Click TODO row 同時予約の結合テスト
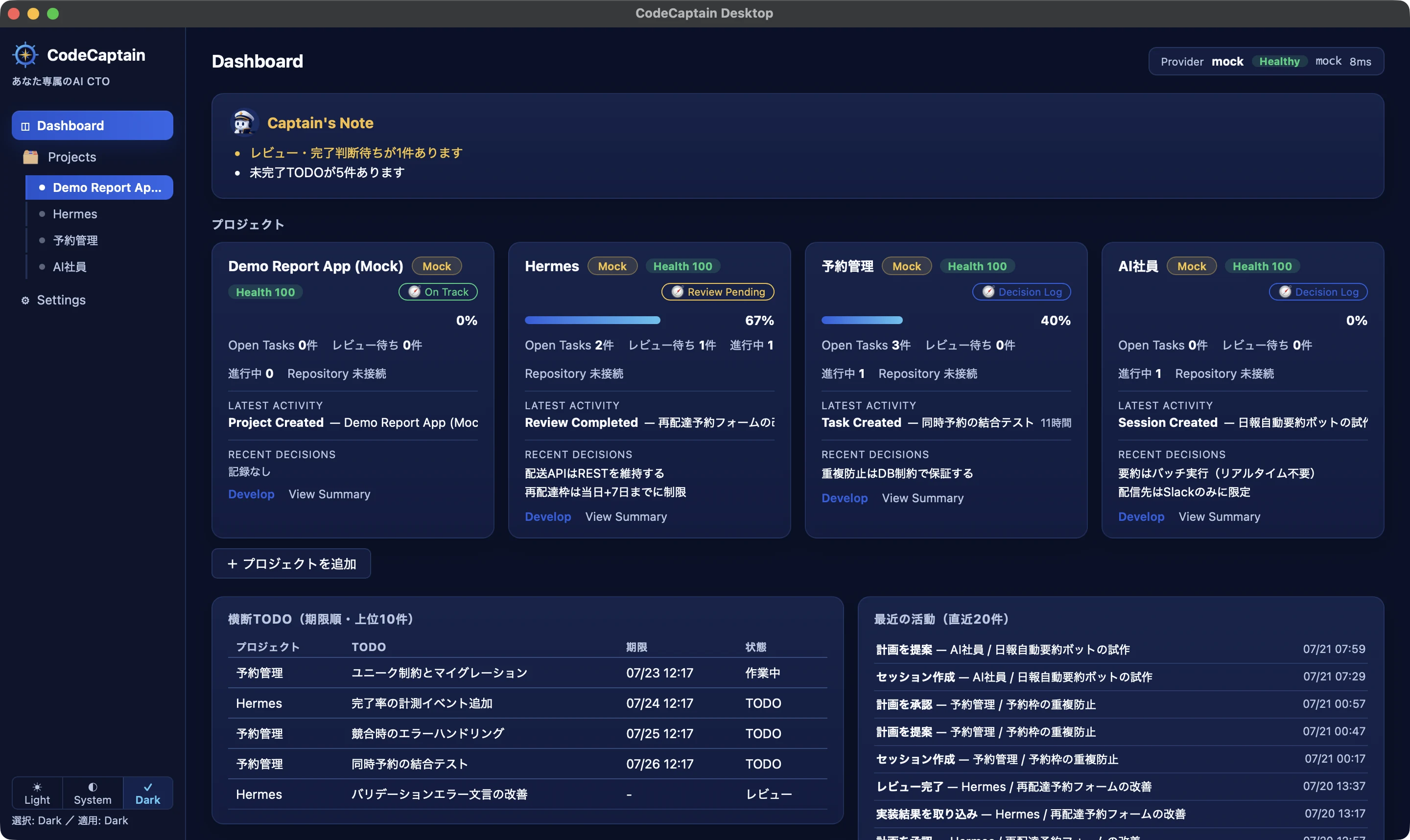Viewport: 1410px width, 840px height. pos(528,764)
